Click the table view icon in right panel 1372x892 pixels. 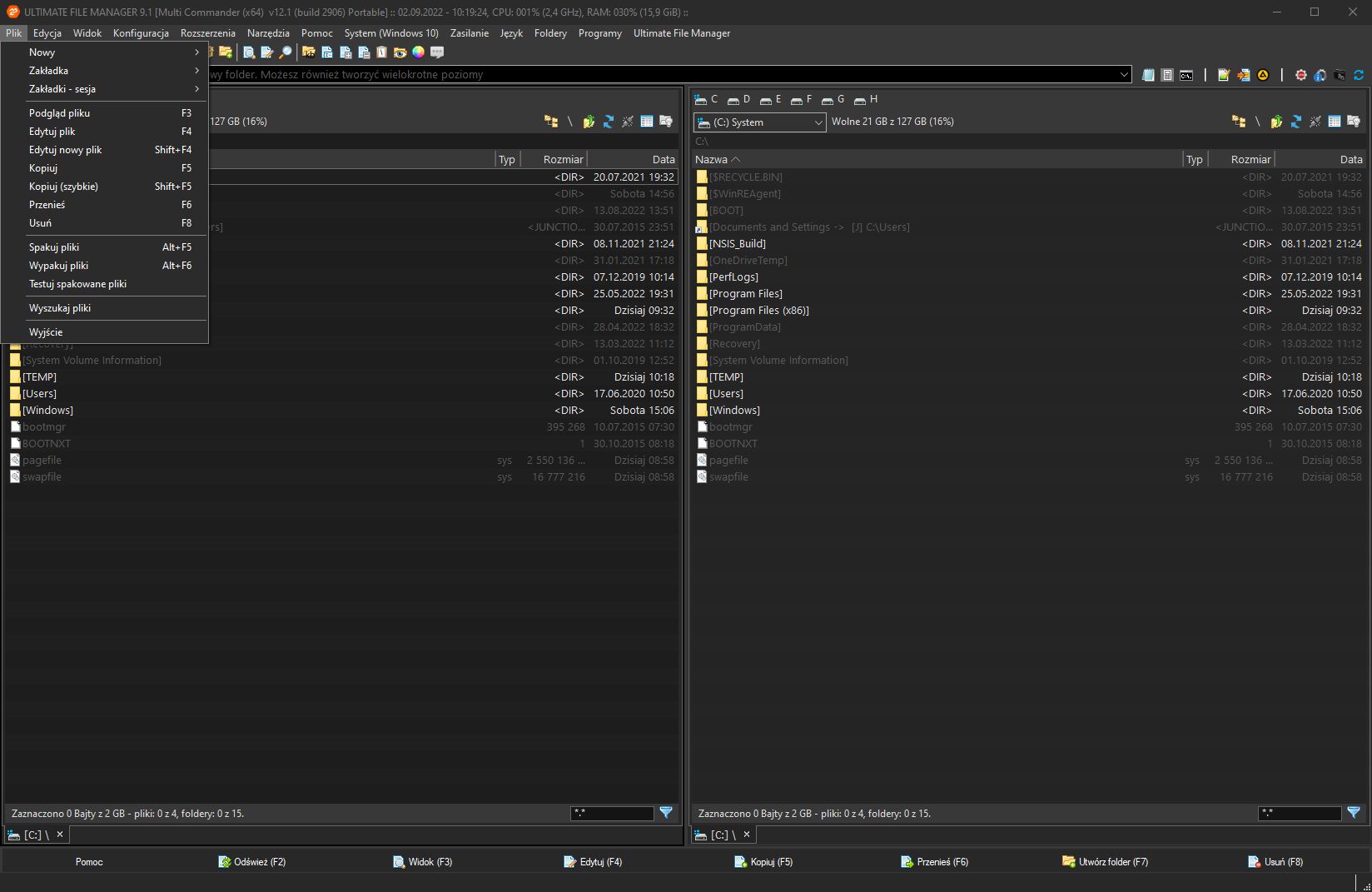click(x=1334, y=122)
